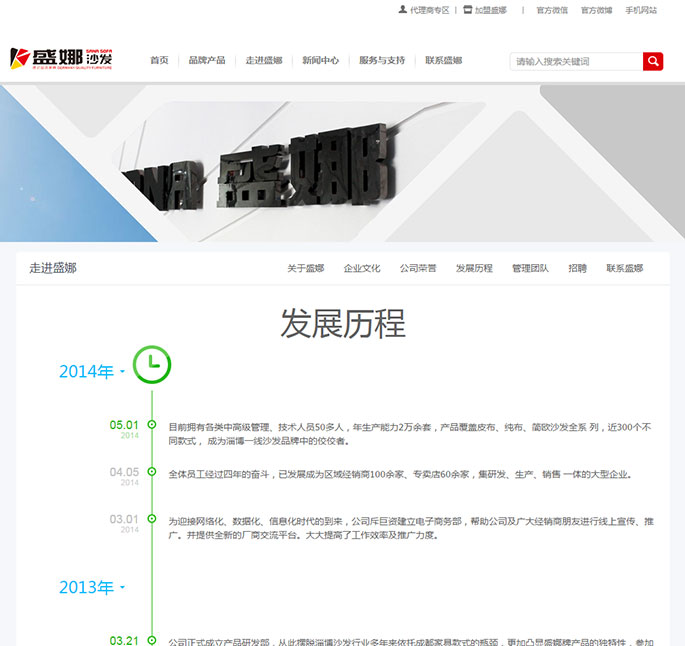The height and width of the screenshot is (646, 685).
Task: Open 品牌产品 in the main navigation
Action: click(x=207, y=60)
